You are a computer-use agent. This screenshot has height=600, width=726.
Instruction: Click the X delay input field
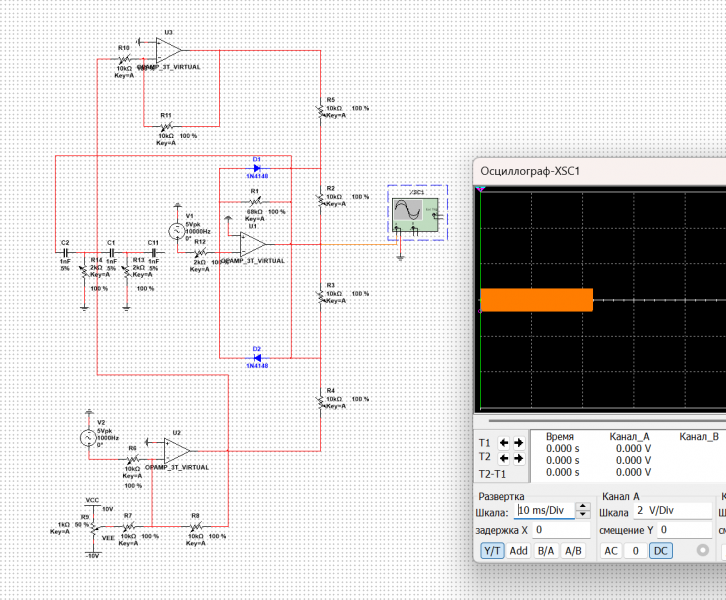[x=560, y=530]
